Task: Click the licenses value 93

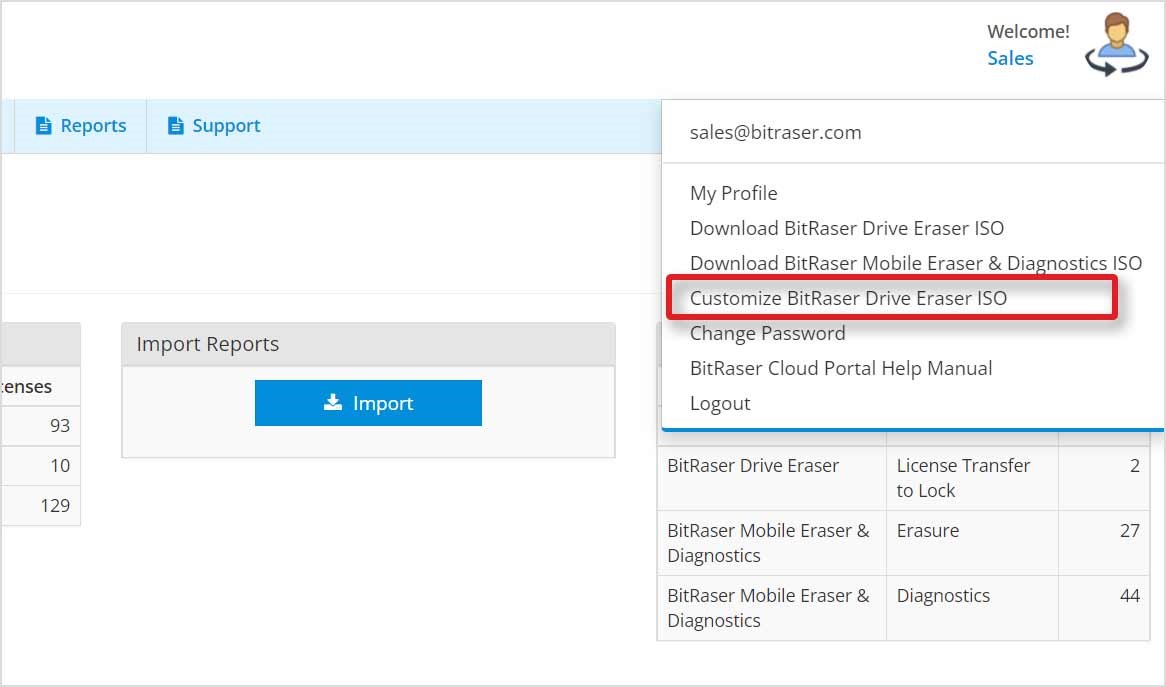Action: [59, 426]
